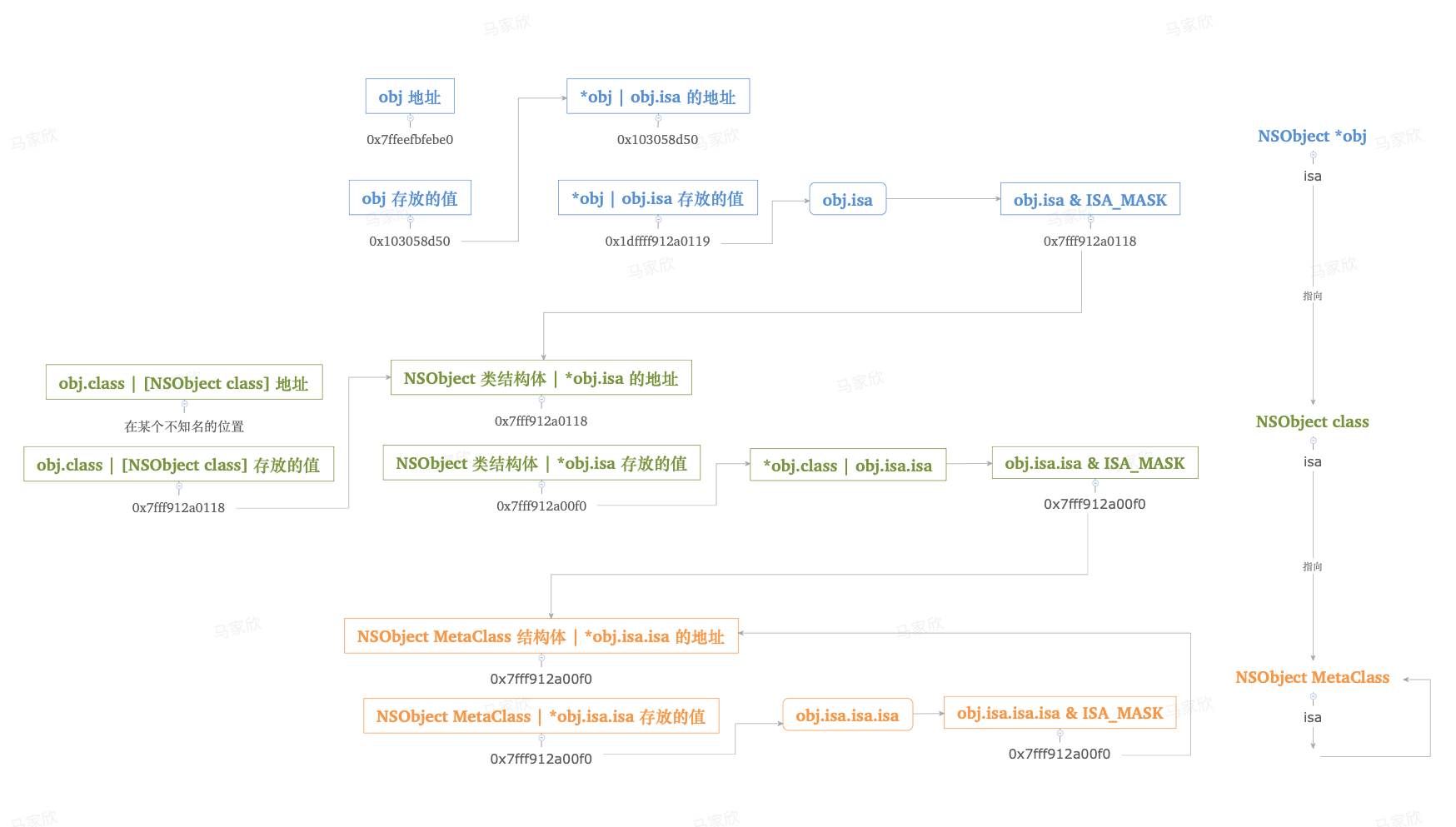Select orange "NSObject MetaClass 结构体" address box
Screen dimensions: 1456x827
click(541, 636)
